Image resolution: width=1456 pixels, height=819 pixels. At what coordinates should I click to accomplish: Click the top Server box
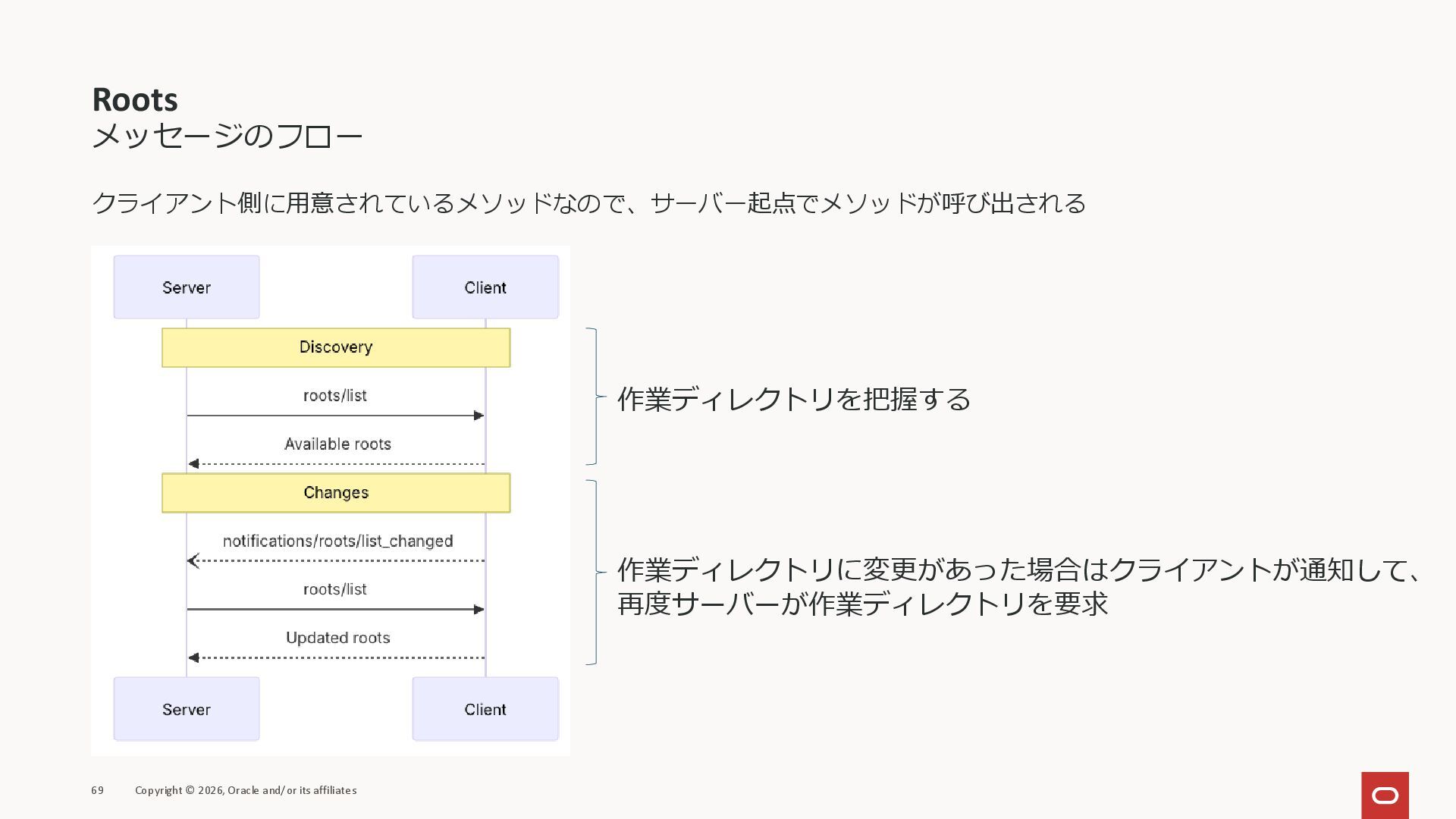pos(187,287)
